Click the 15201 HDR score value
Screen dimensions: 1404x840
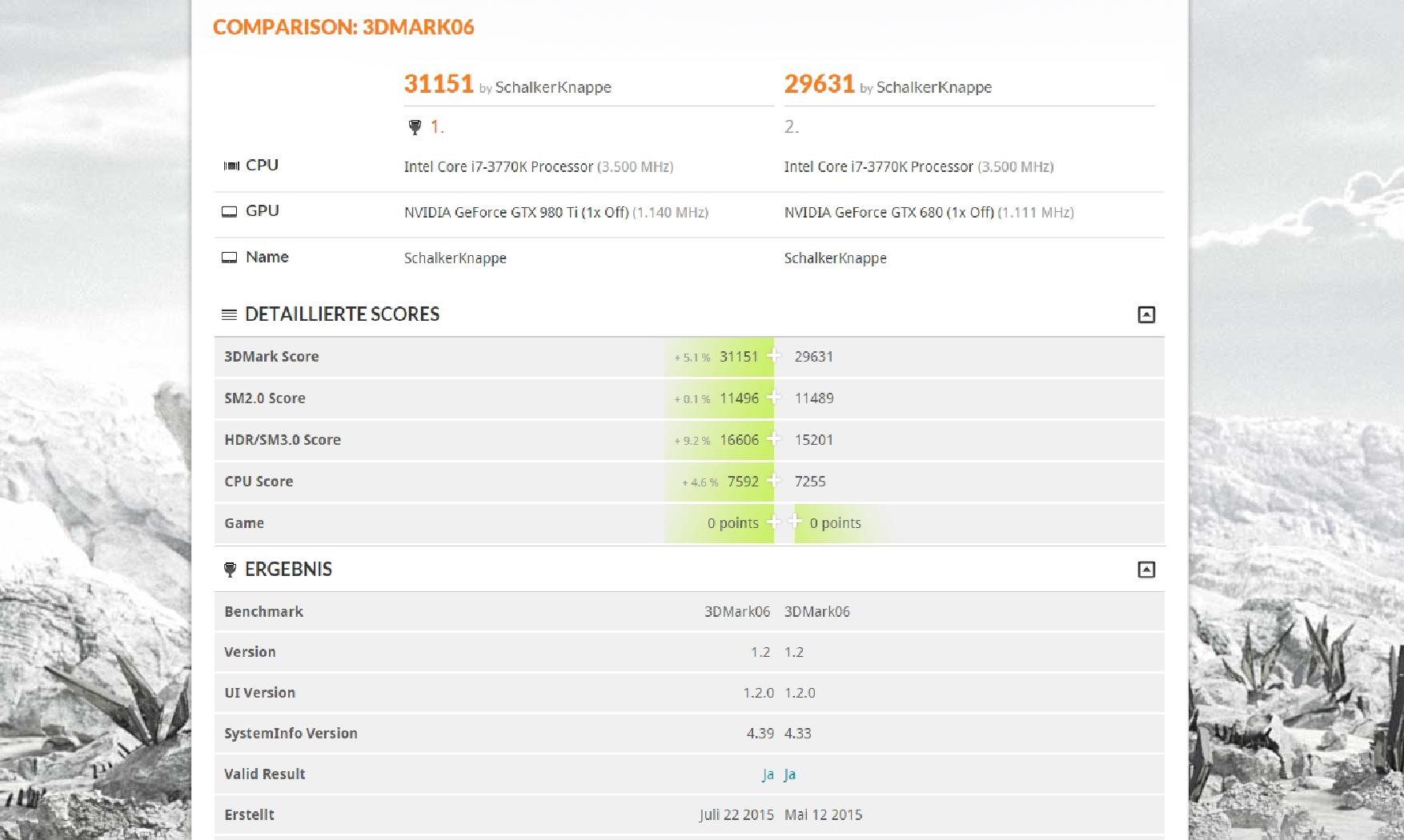[x=814, y=440]
